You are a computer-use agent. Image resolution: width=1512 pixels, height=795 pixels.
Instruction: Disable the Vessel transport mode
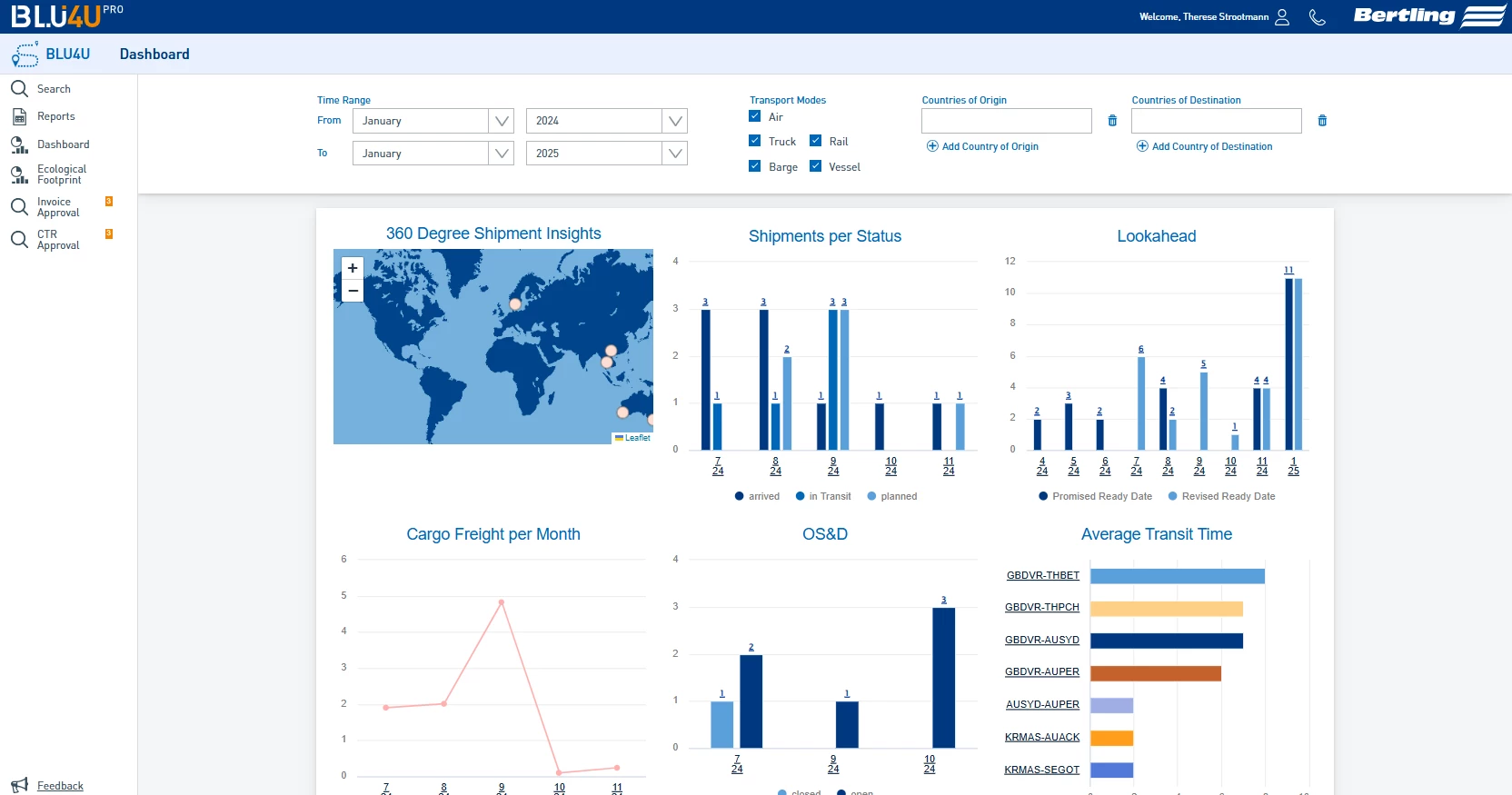(816, 166)
